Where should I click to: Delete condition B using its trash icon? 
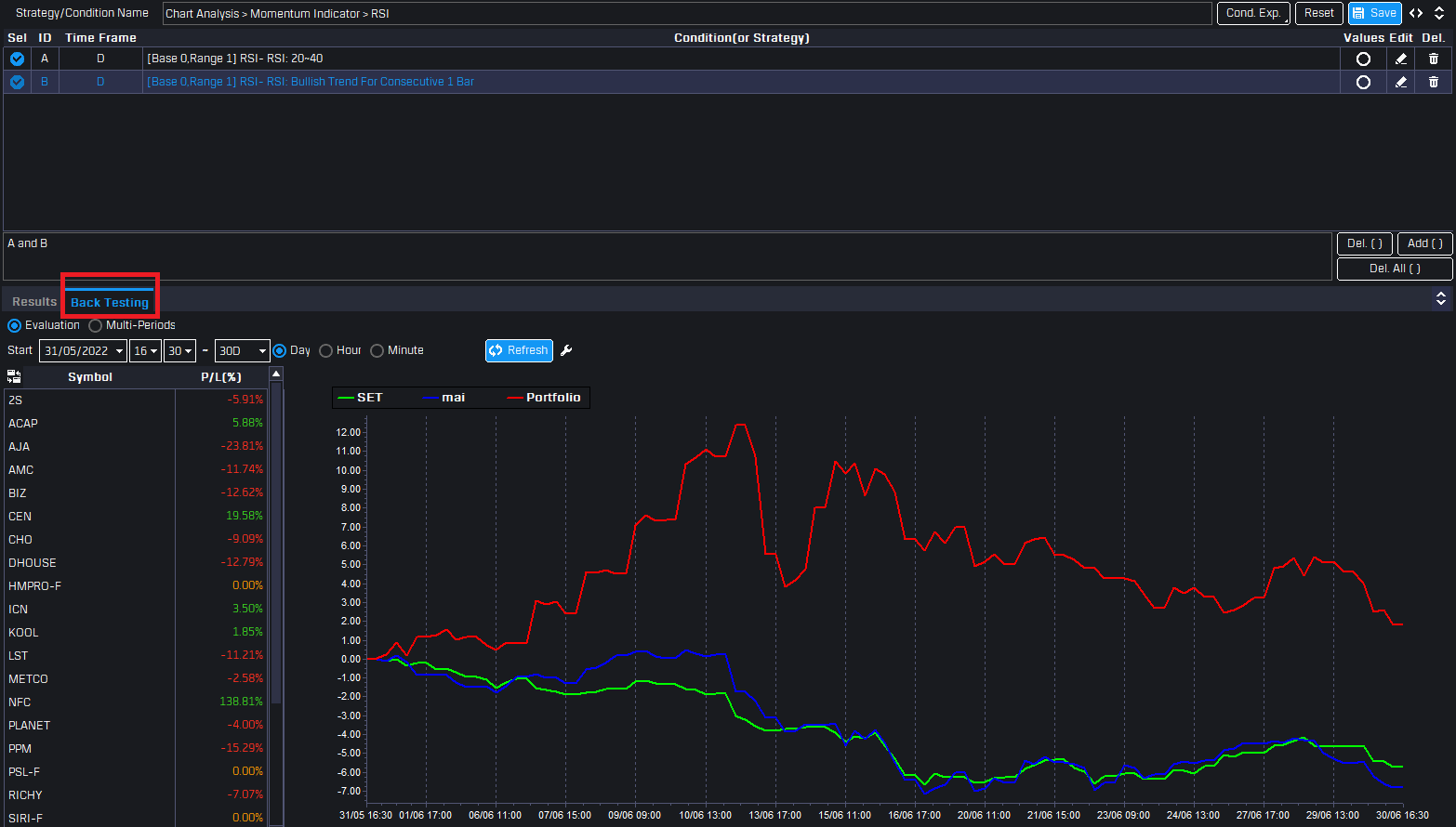(1433, 82)
